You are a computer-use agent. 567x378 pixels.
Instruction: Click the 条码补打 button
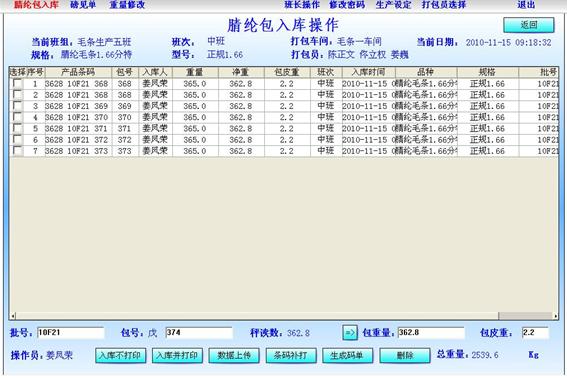[291, 356]
